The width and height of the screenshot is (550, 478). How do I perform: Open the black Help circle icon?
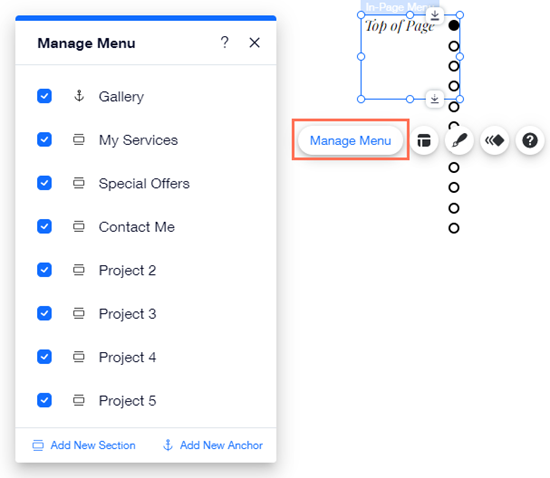(x=530, y=141)
